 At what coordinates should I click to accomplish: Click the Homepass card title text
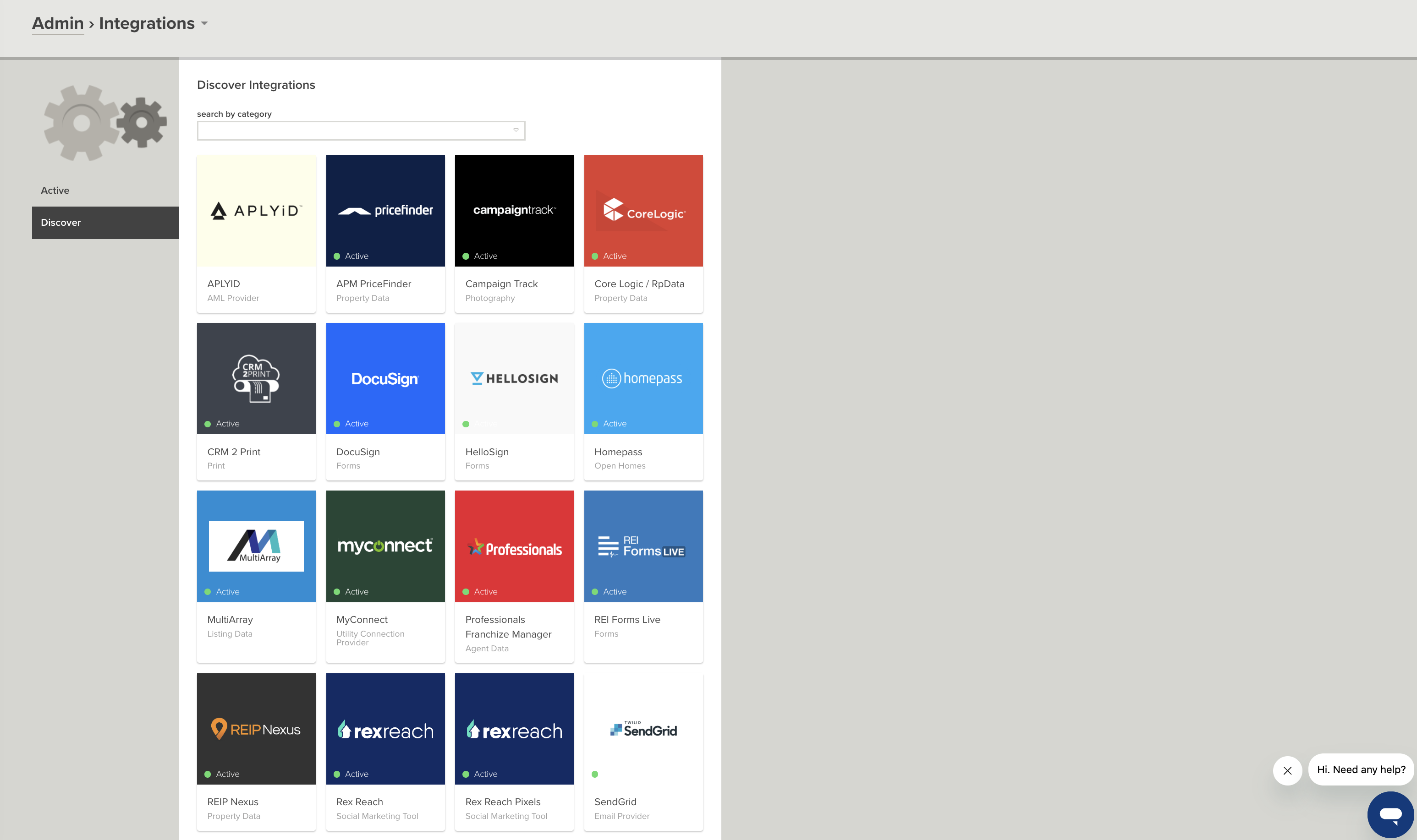618,452
